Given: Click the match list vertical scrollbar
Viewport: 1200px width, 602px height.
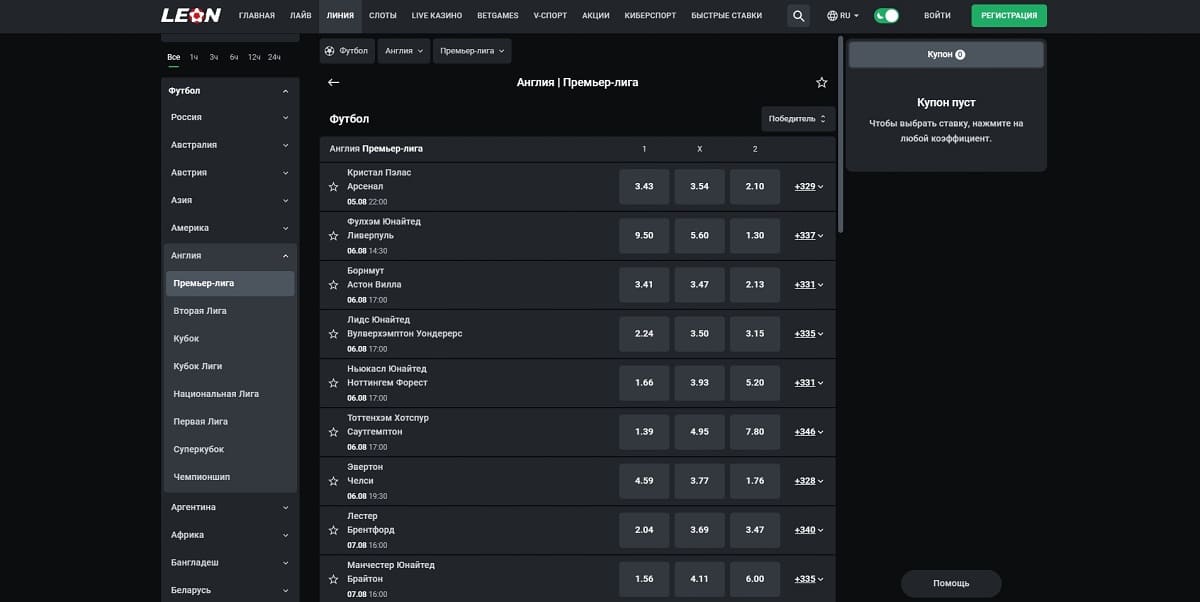Looking at the screenshot, I should tap(840, 135).
